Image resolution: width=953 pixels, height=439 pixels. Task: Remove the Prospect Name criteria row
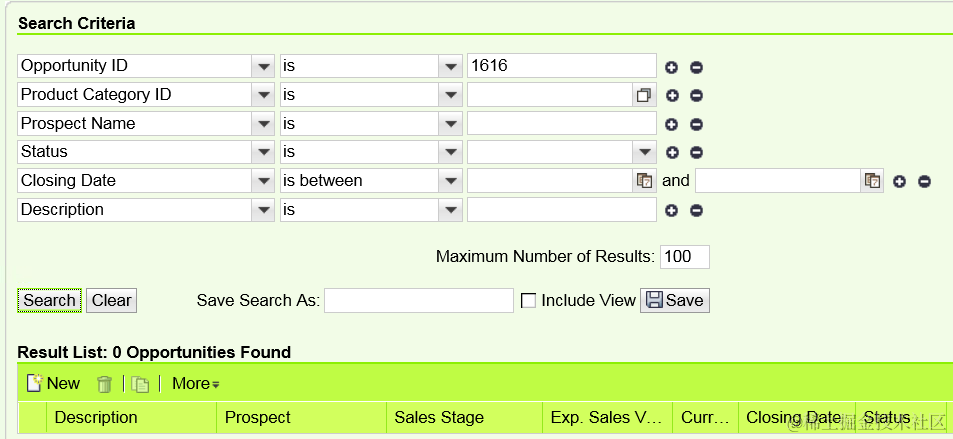697,125
